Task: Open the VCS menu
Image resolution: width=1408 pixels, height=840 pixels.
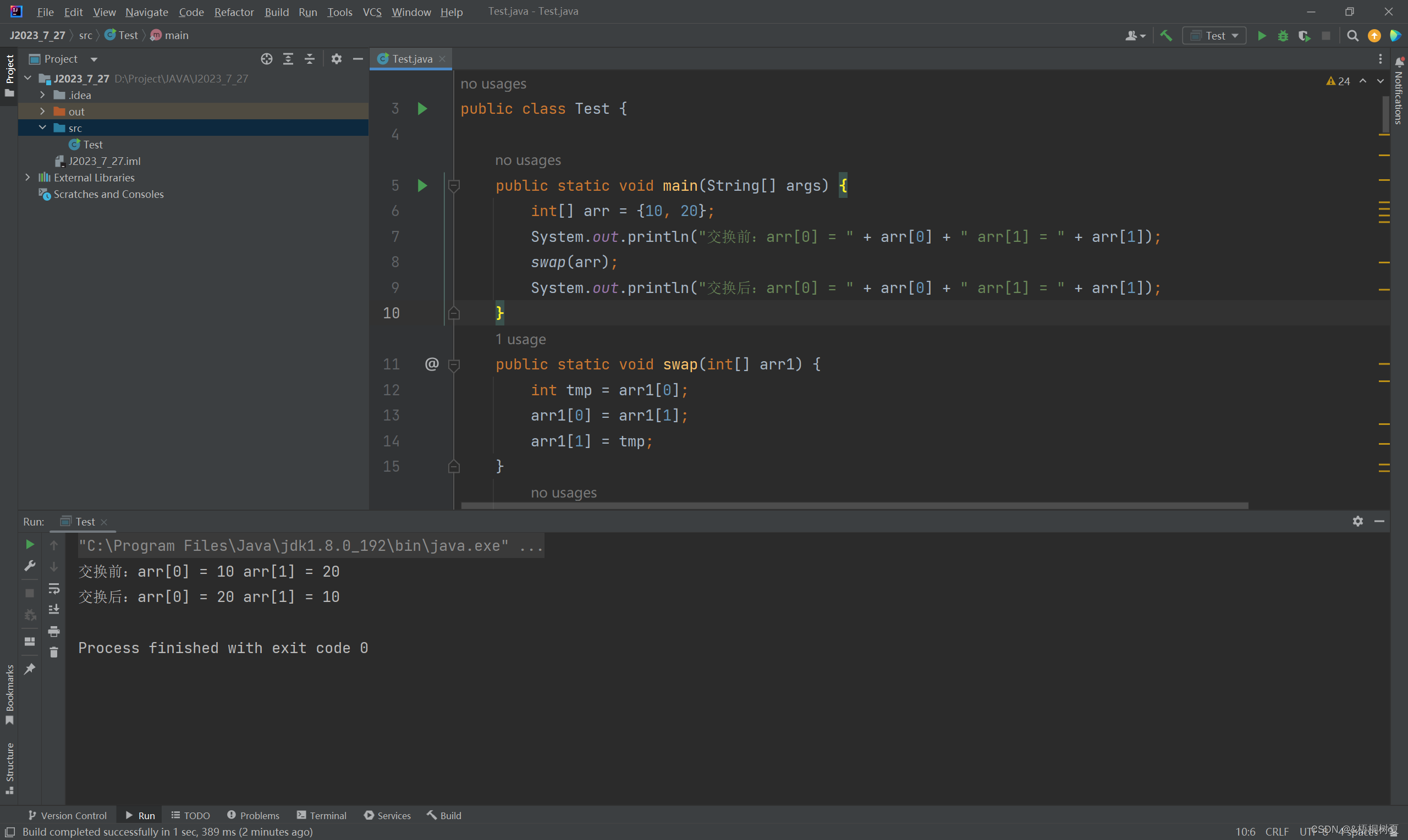Action: 372,12
